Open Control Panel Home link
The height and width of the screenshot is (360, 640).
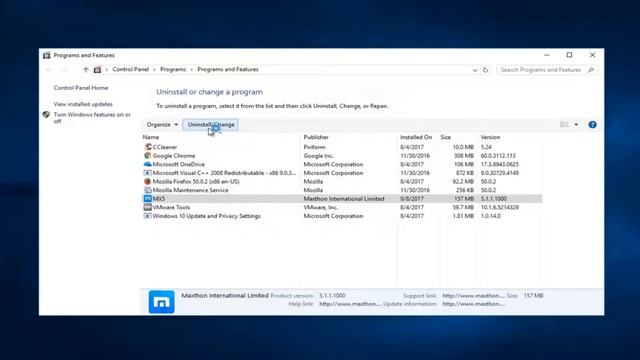point(81,88)
